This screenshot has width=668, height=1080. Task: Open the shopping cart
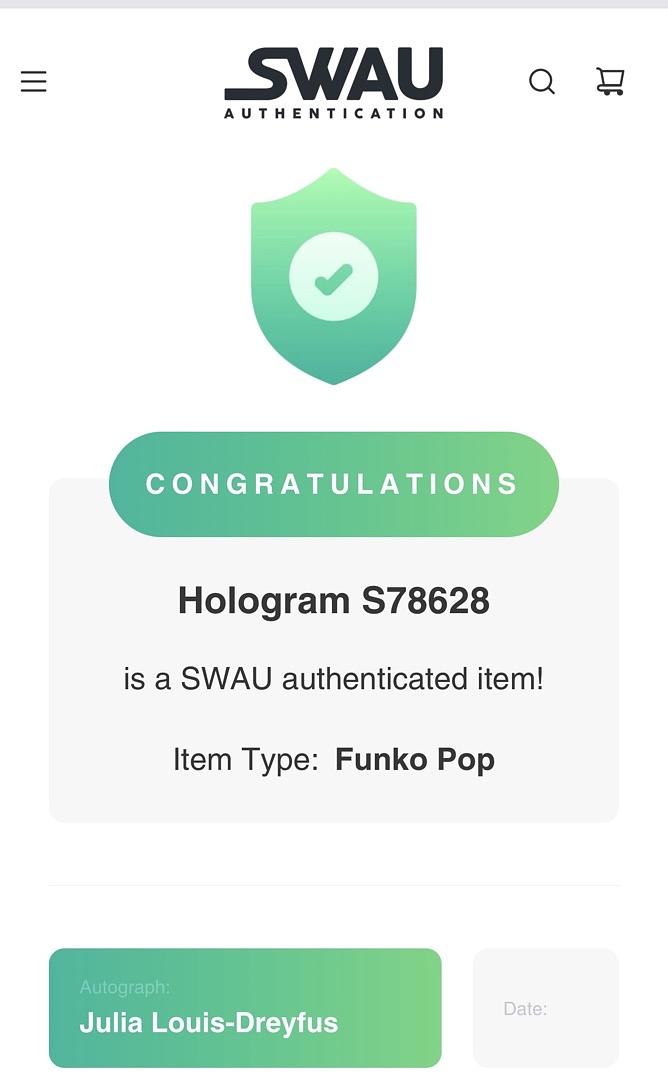click(x=610, y=82)
